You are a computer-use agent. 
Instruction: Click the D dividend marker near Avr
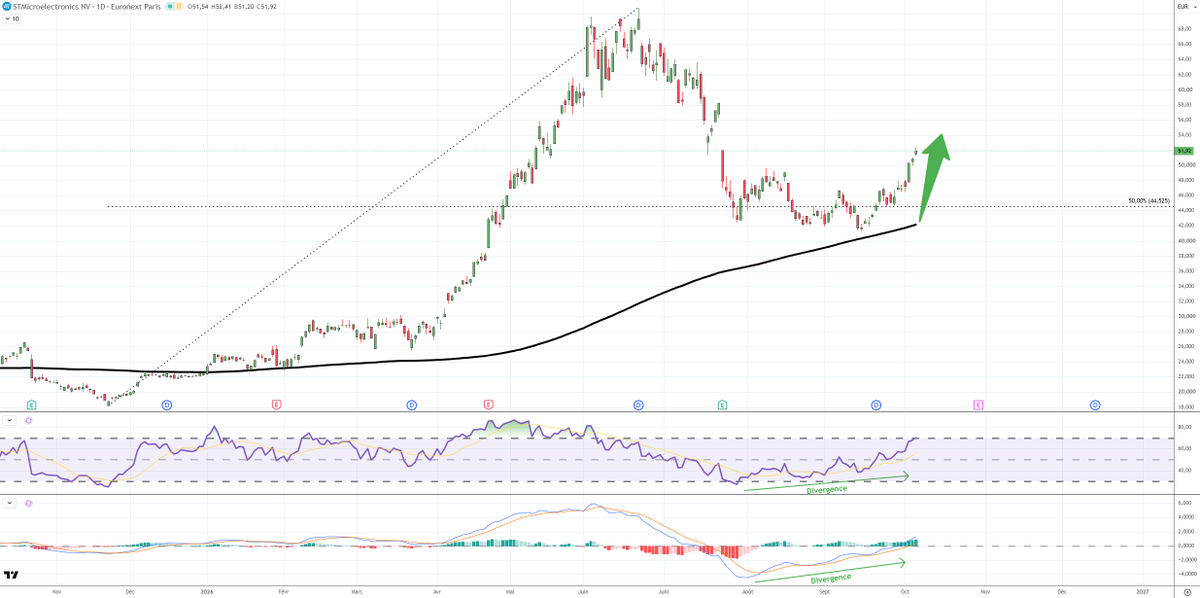(411, 405)
